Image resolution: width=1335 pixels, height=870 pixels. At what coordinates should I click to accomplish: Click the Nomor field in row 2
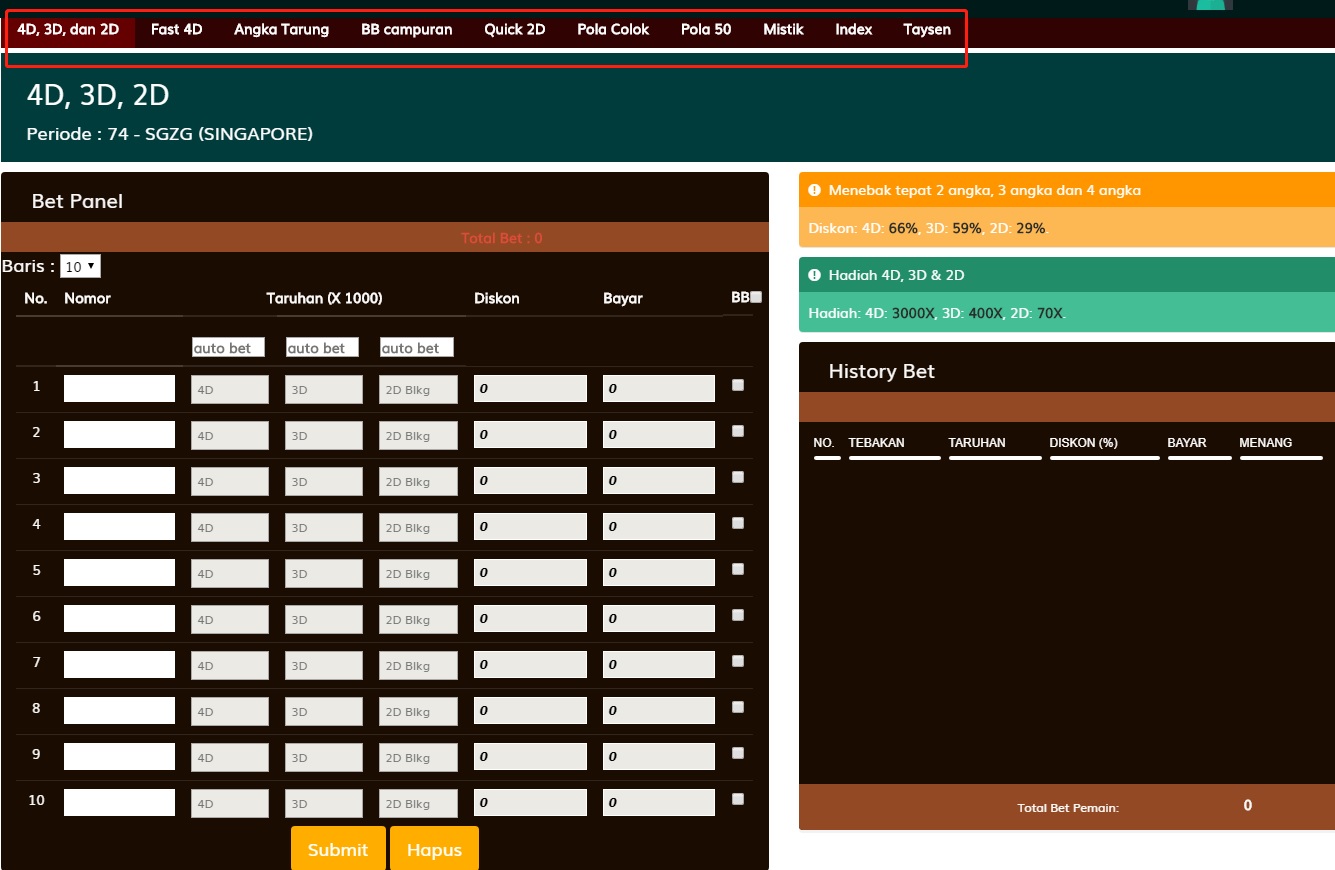click(119, 435)
